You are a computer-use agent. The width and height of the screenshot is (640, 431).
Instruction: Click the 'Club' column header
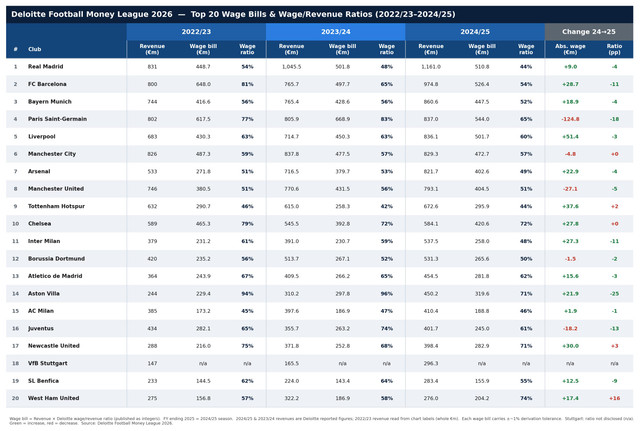pyautogui.click(x=35, y=49)
